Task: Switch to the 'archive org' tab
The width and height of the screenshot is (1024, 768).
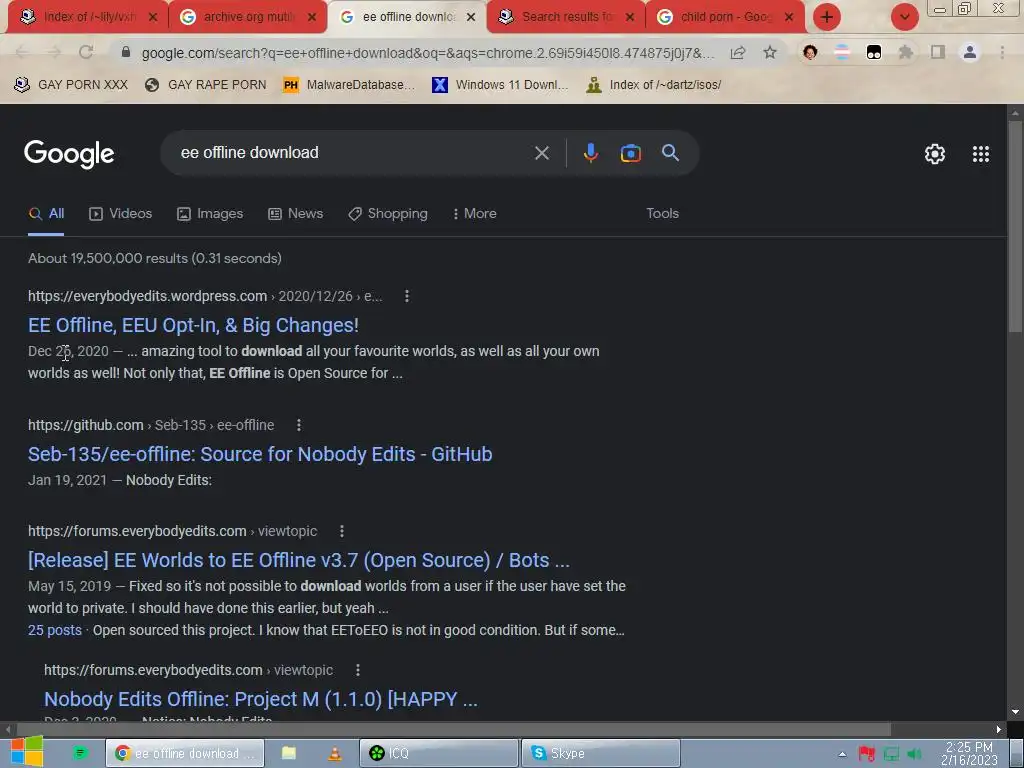Action: coord(249,17)
